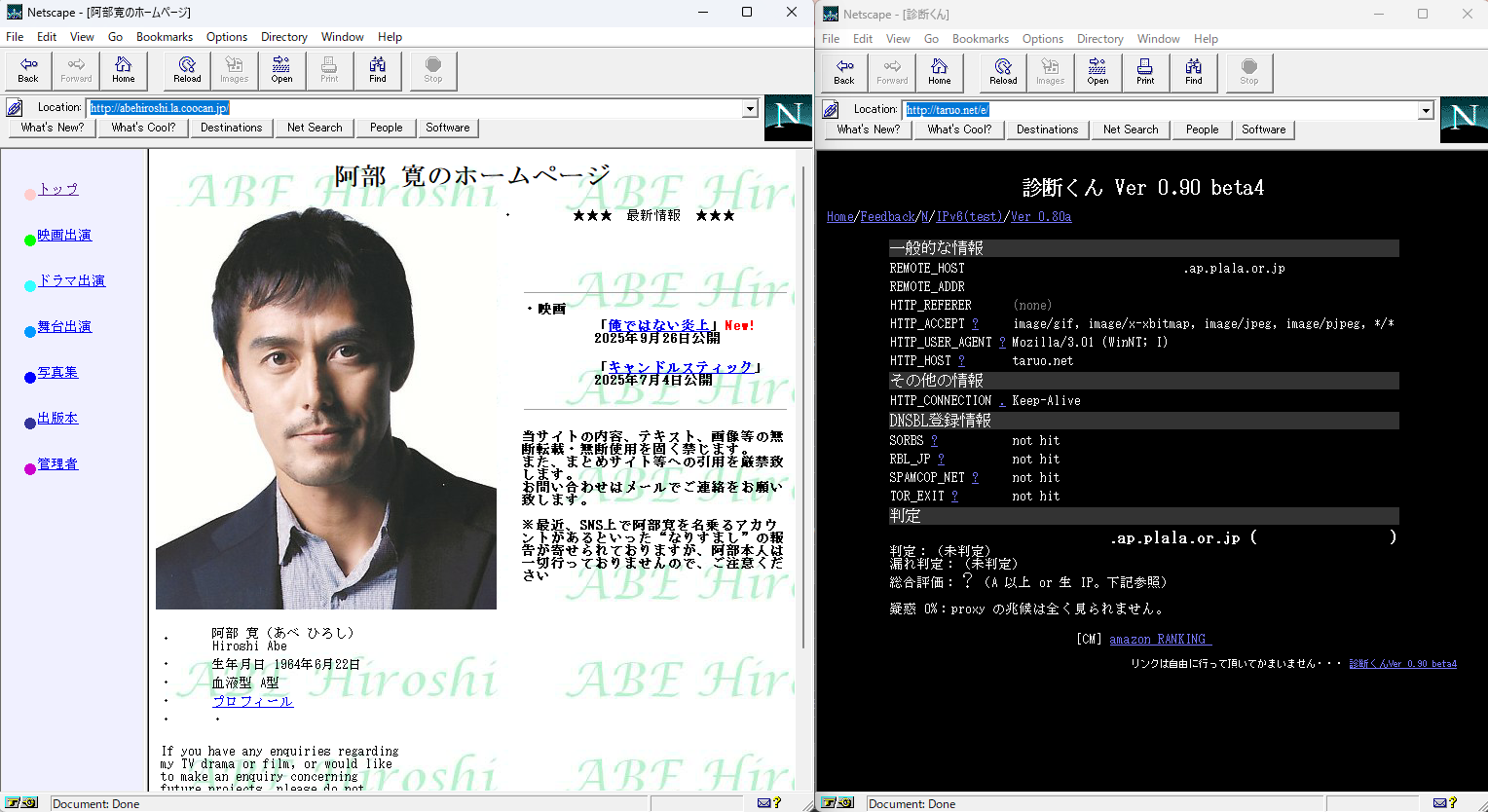Open the mail envelope icon in the left status bar
This screenshot has width=1488, height=812.
(x=763, y=802)
